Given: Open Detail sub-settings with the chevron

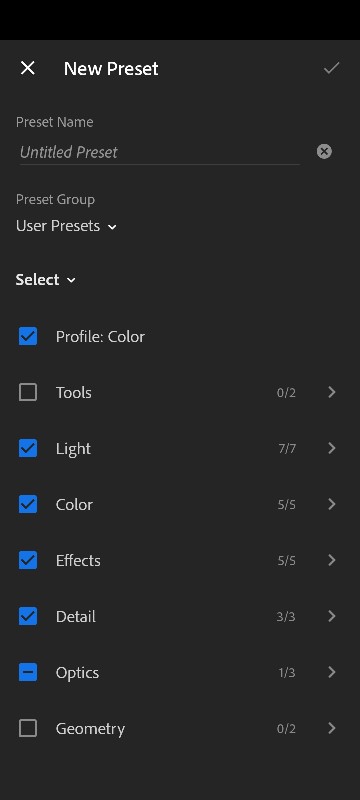Looking at the screenshot, I should click(332, 616).
